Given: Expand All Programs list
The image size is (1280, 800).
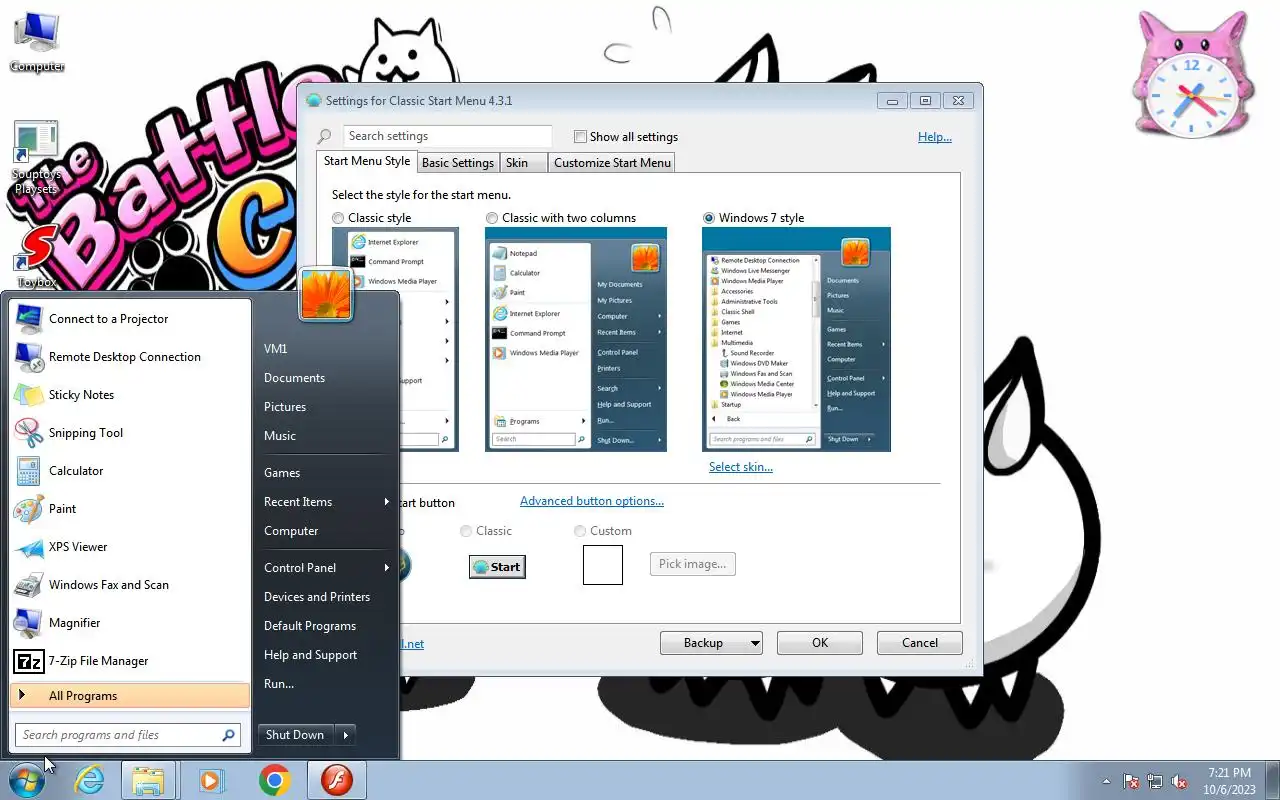Looking at the screenshot, I should (x=130, y=696).
